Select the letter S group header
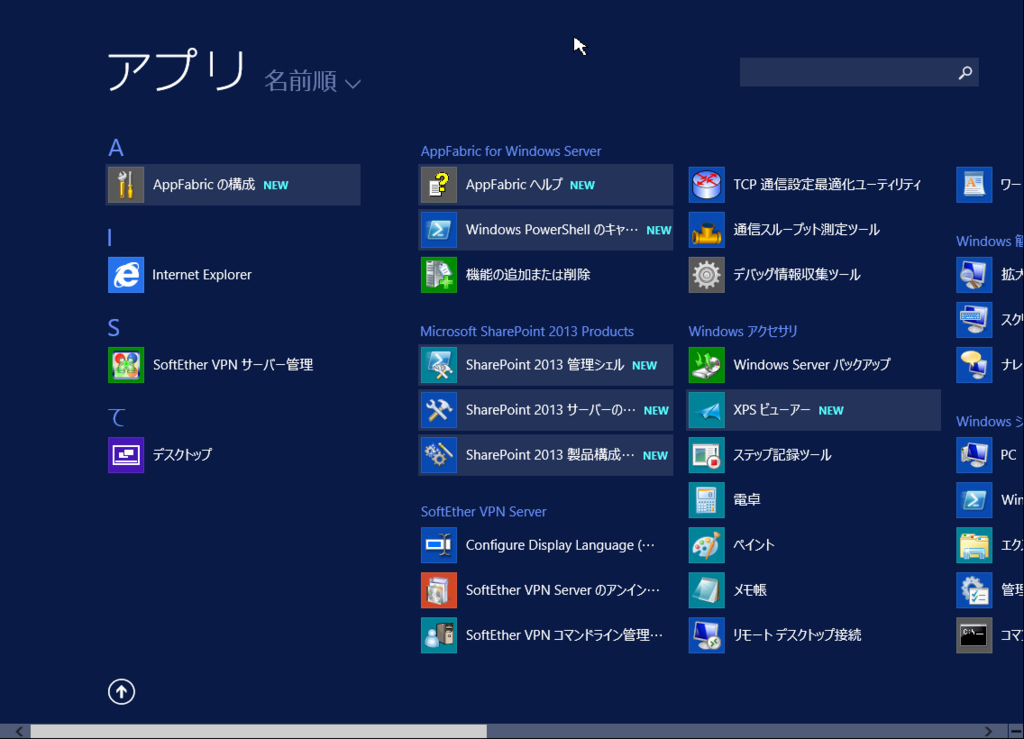Viewport: 1024px width, 739px height. 114,328
